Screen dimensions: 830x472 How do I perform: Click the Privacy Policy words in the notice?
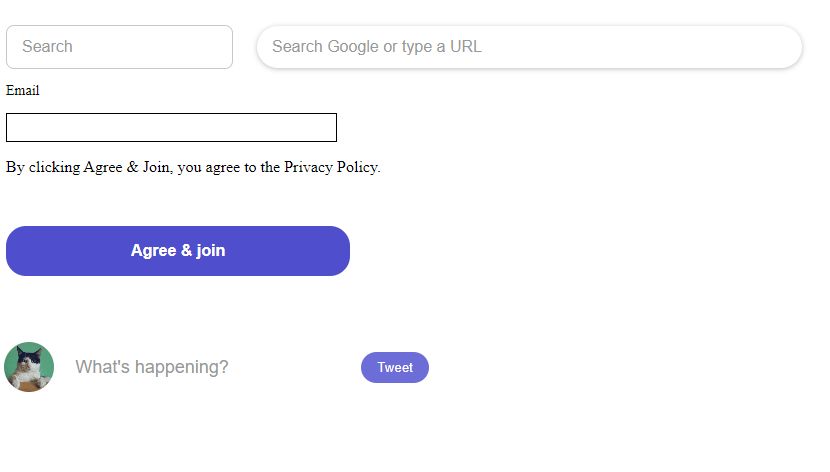coord(331,167)
